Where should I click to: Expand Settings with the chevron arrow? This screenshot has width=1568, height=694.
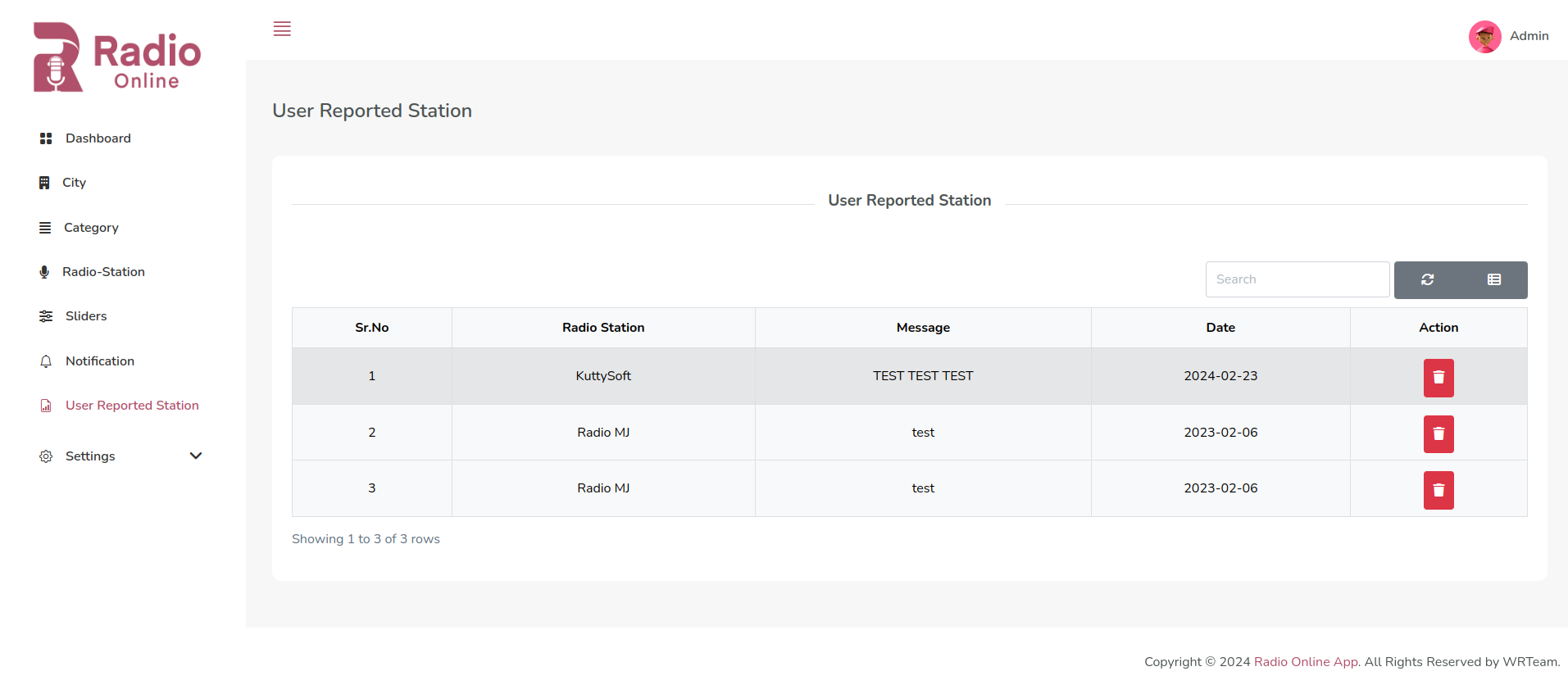(x=196, y=456)
